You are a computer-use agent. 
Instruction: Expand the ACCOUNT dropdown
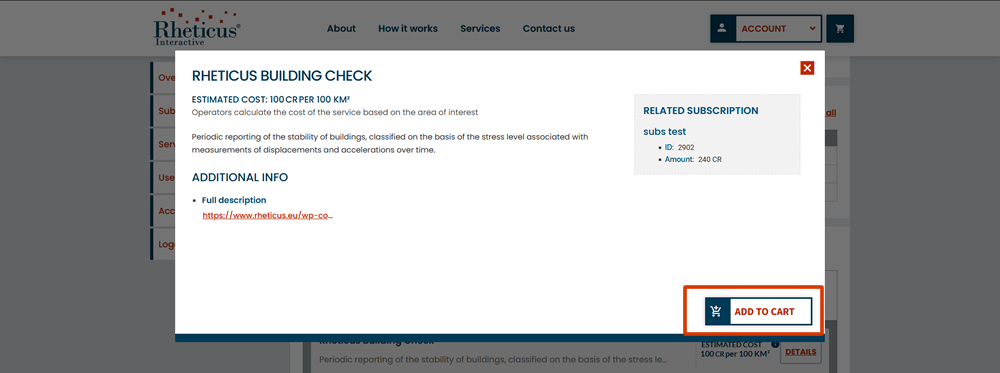(778, 29)
